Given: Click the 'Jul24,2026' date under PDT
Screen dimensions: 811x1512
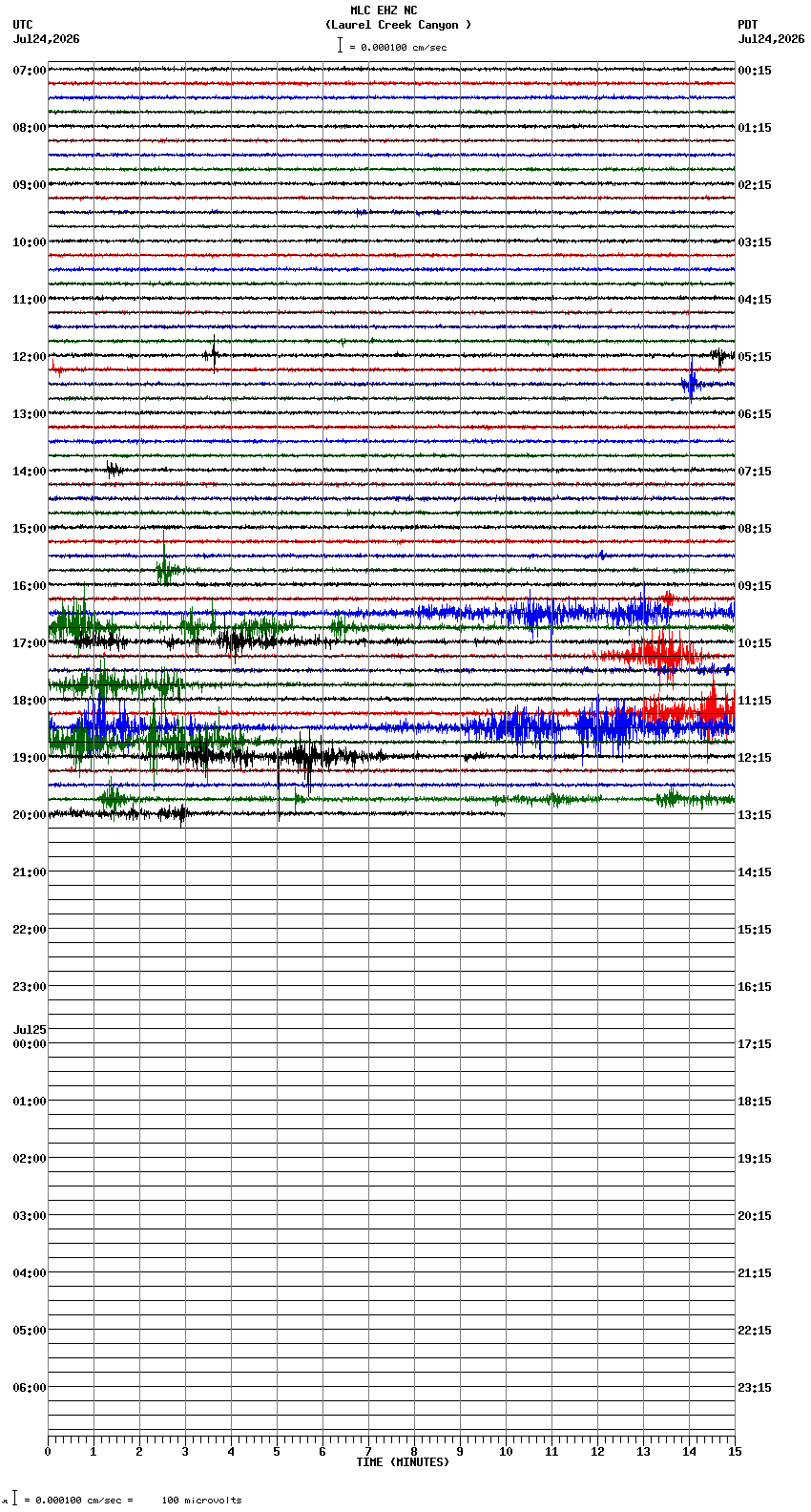Looking at the screenshot, I should (x=772, y=39).
